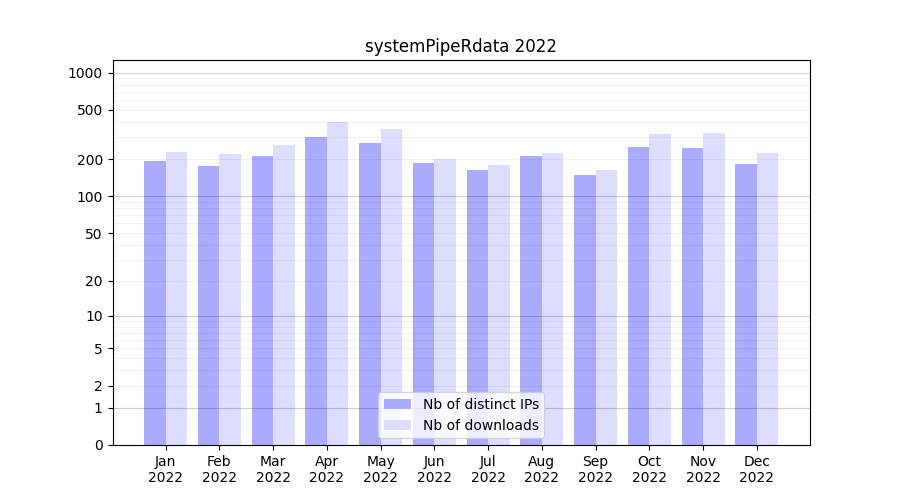Click the October downloads bar

click(x=660, y=289)
